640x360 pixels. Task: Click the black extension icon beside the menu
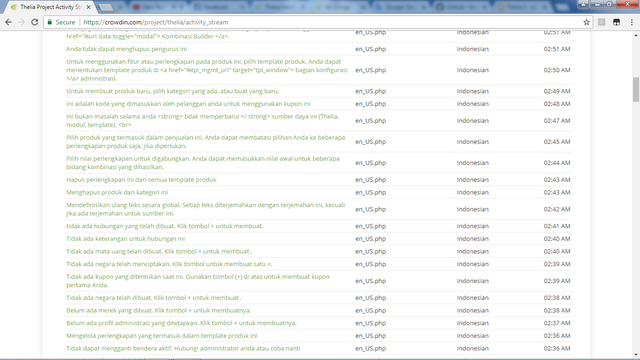pos(616,22)
